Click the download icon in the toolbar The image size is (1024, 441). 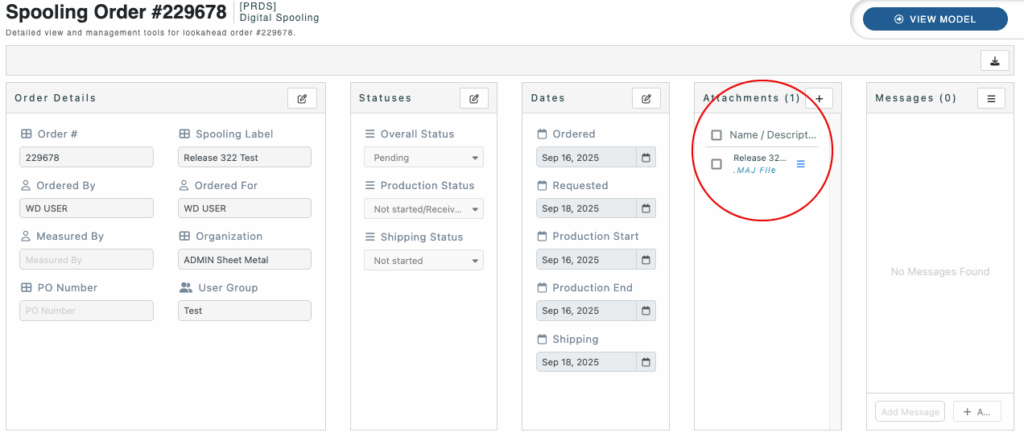[x=994, y=61]
